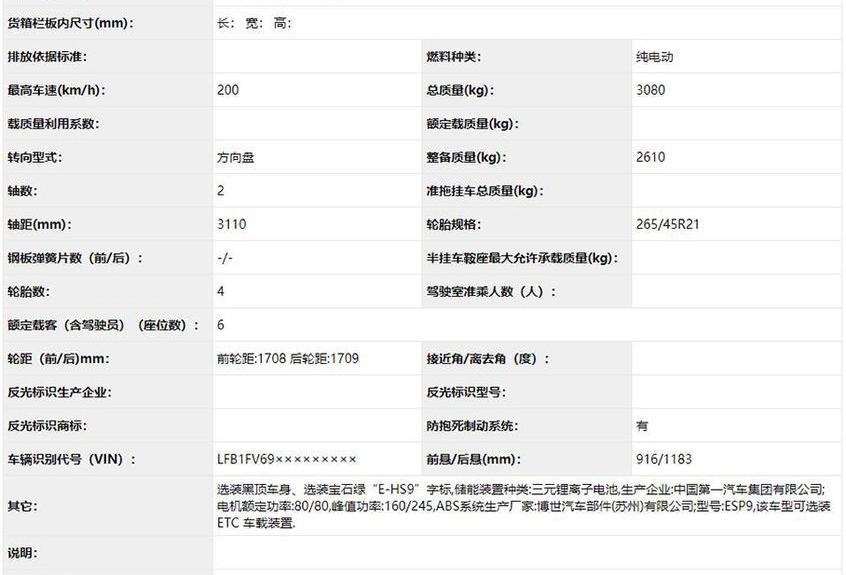Select the 长: 宽: 高: value cell
This screenshot has height=575, width=846.
(x=254, y=23)
